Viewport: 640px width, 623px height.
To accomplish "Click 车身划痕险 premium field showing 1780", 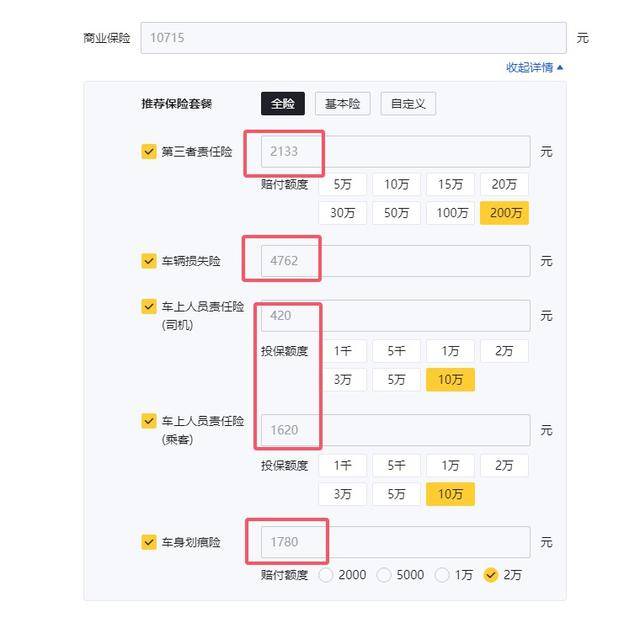I will (396, 542).
